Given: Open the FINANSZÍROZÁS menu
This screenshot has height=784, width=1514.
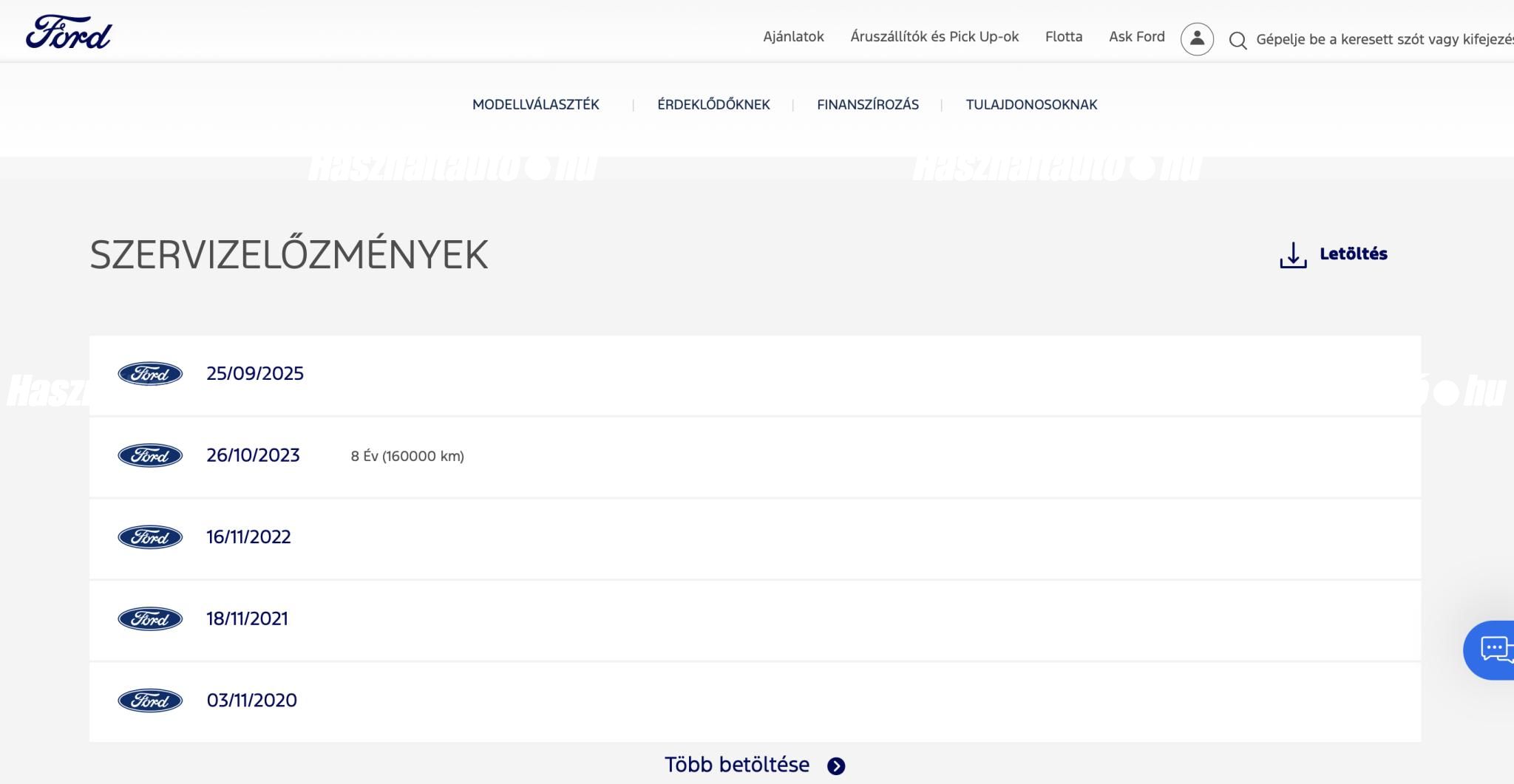Looking at the screenshot, I should click(x=868, y=105).
